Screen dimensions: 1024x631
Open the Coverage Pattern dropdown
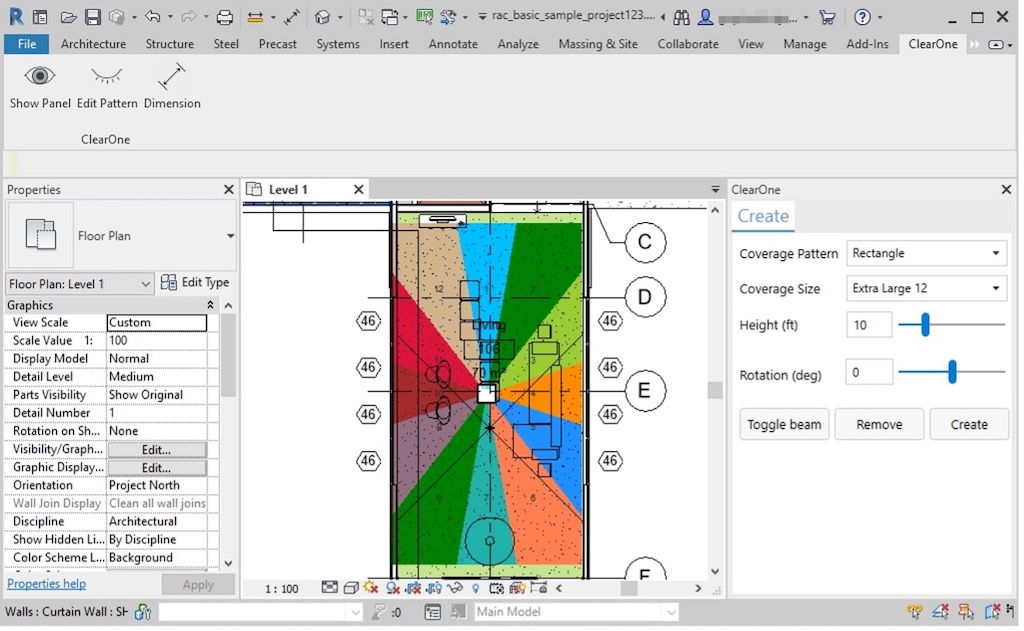926,254
